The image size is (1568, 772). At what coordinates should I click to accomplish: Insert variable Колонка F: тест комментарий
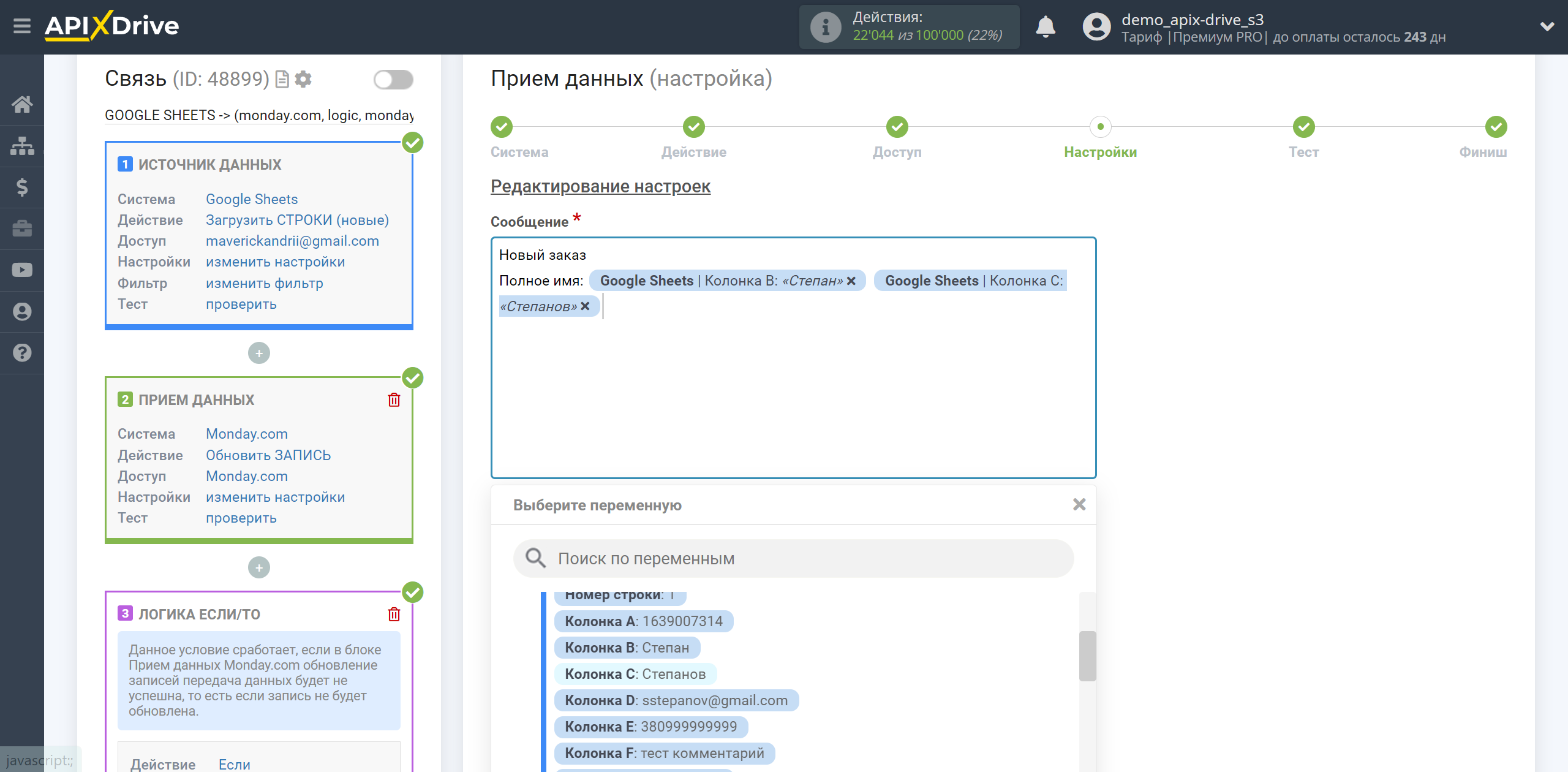665,753
